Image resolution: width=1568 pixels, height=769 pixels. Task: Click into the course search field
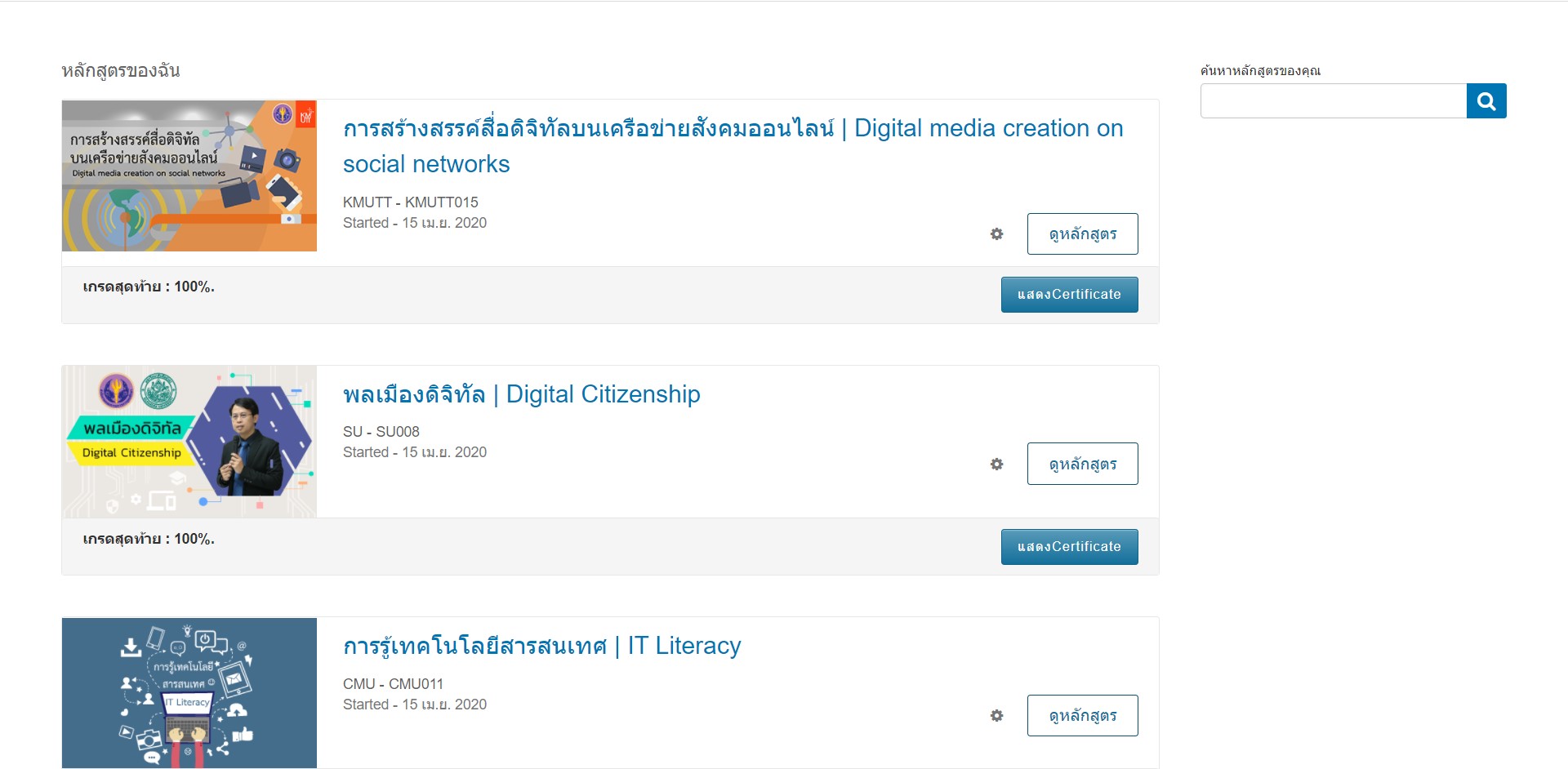[1334, 101]
